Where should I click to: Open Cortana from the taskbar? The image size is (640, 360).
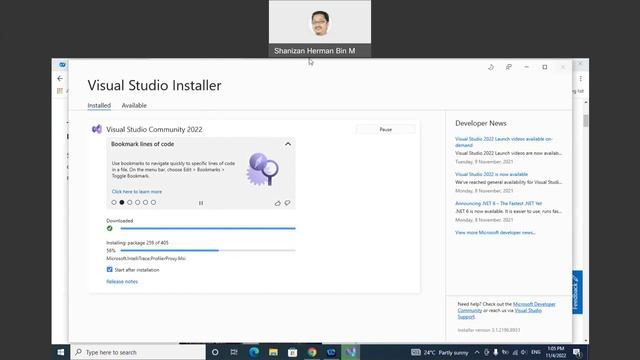215,352
